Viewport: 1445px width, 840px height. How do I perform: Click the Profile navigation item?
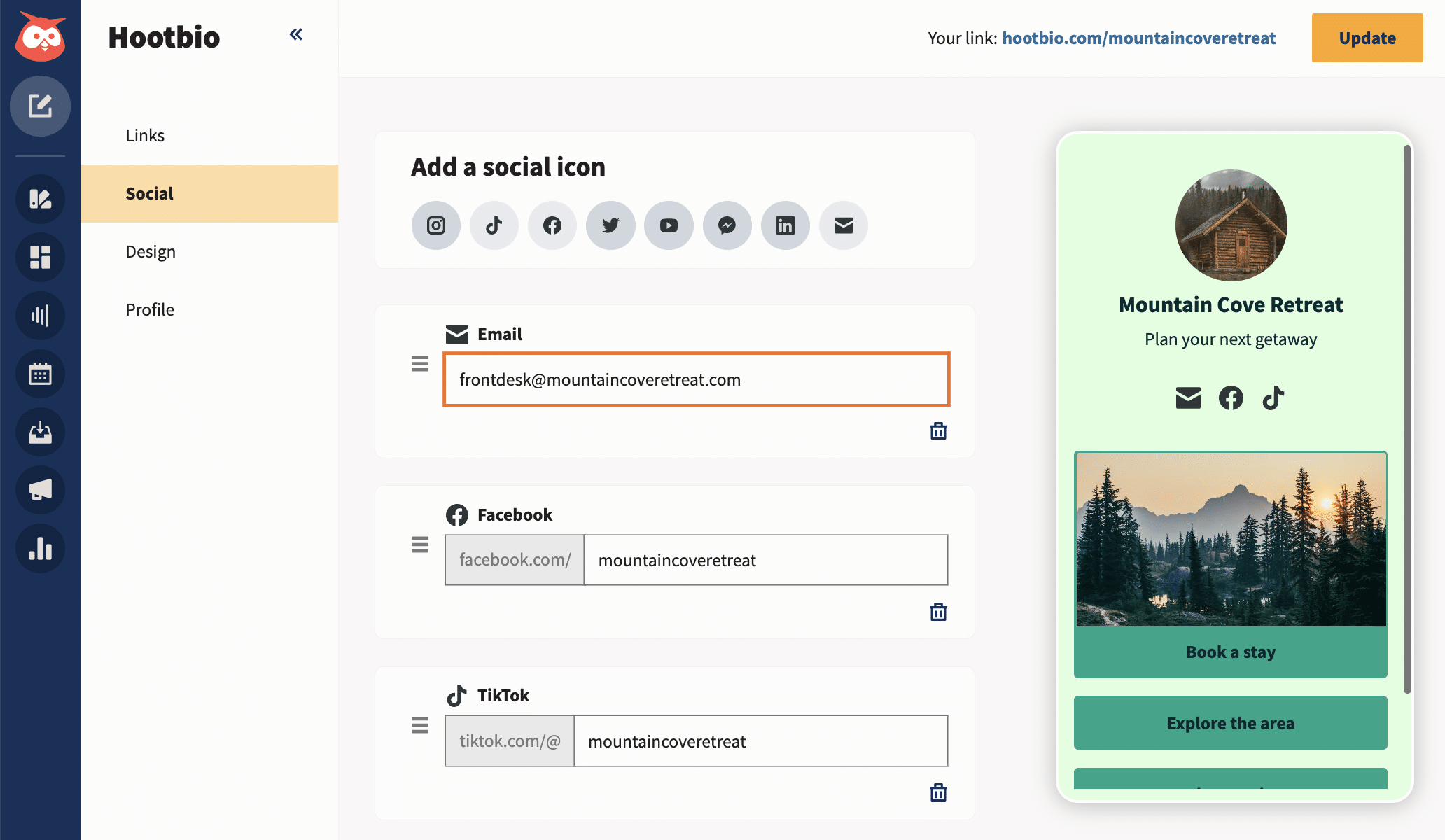point(150,309)
